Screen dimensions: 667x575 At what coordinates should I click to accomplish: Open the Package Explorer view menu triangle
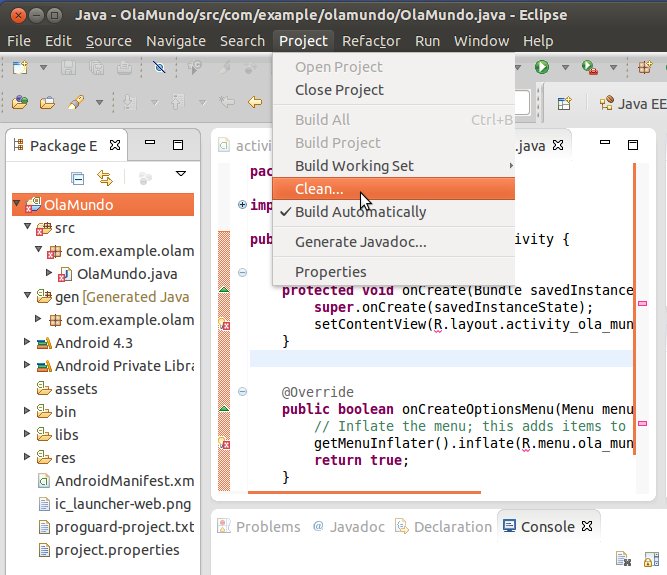[x=181, y=174]
